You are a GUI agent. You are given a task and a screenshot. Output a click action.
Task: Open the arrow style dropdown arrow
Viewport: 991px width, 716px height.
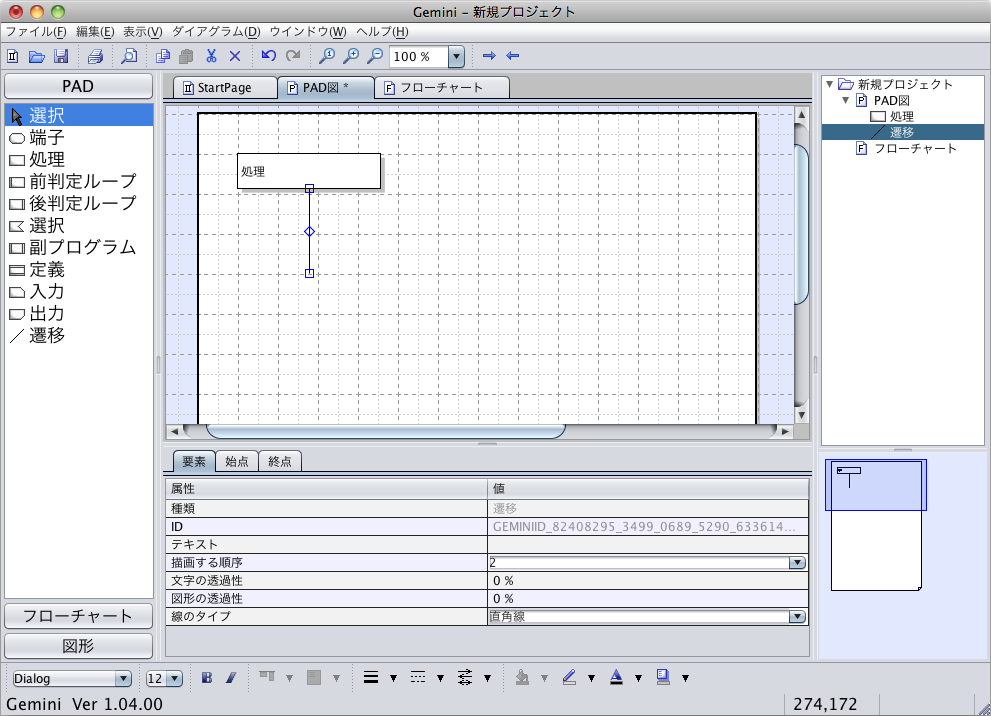[487, 679]
